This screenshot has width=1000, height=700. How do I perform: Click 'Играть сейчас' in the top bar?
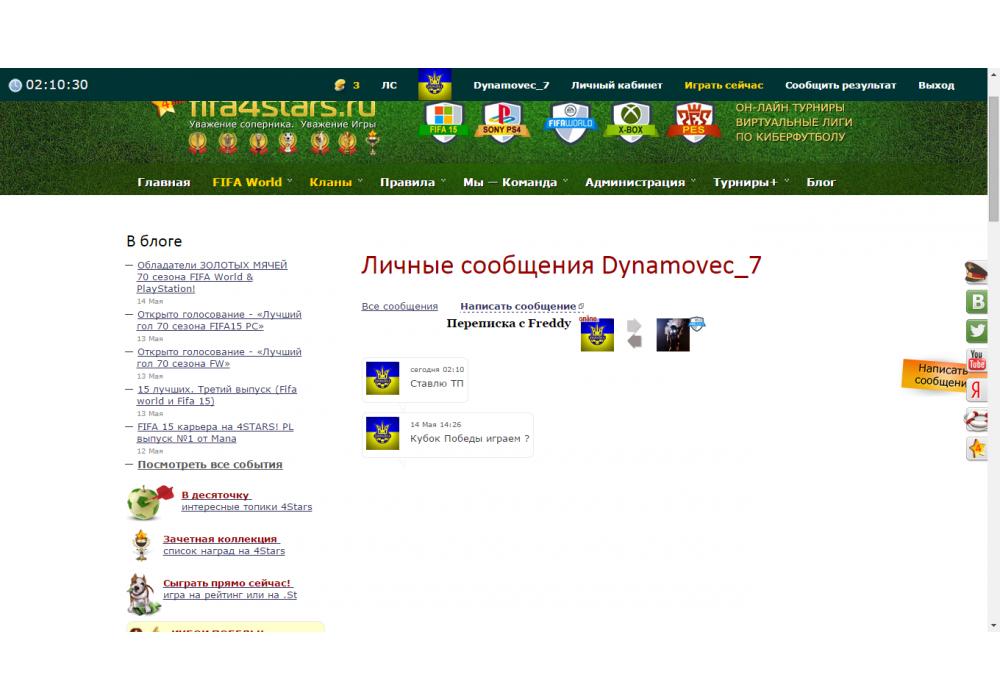click(x=723, y=85)
